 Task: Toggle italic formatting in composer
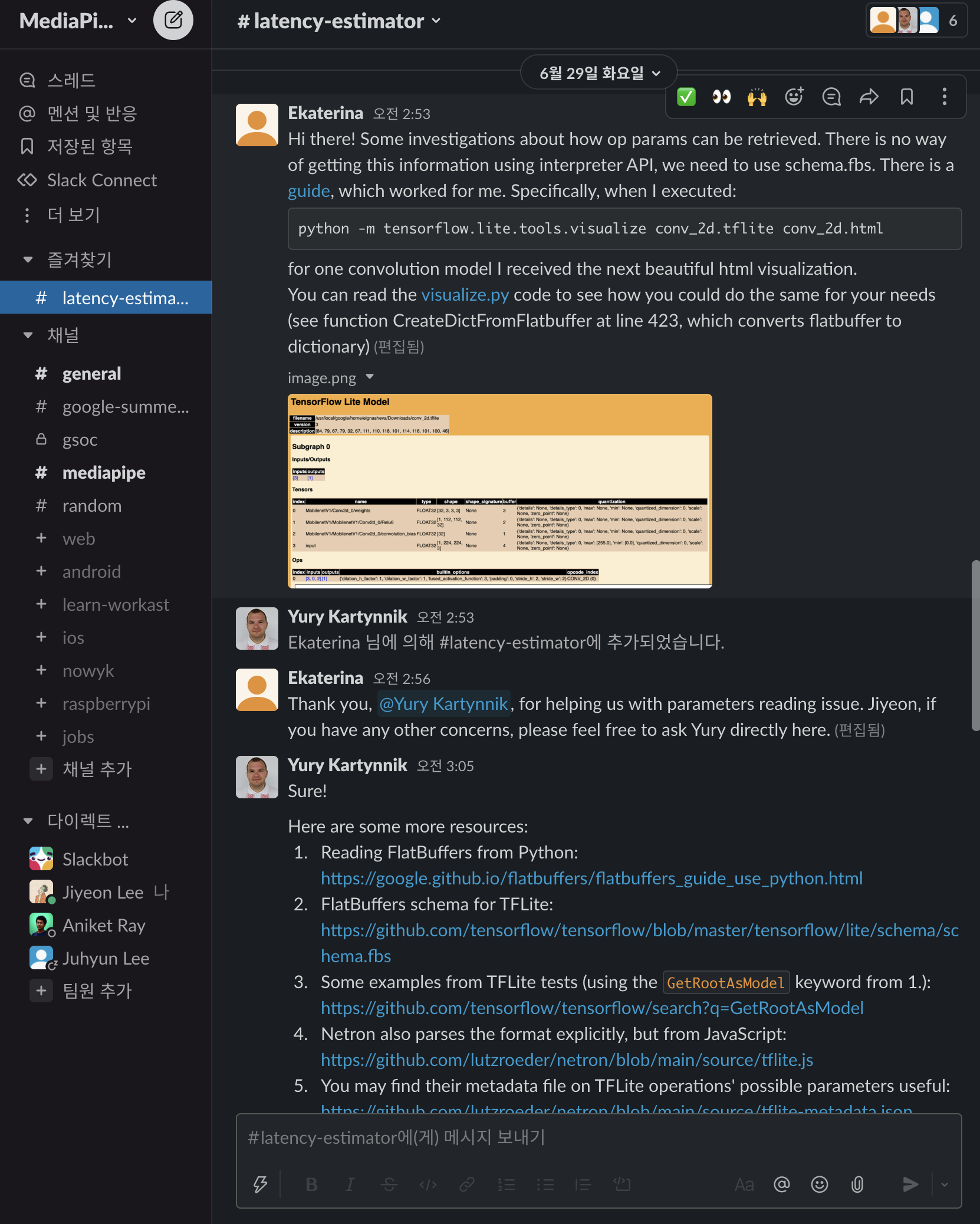click(350, 1184)
